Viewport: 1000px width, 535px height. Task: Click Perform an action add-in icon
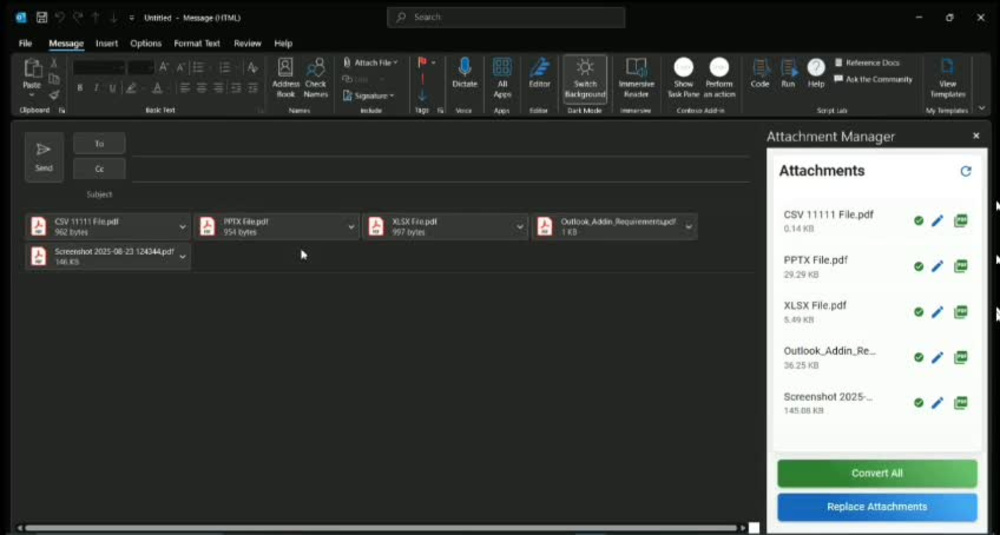[719, 78]
